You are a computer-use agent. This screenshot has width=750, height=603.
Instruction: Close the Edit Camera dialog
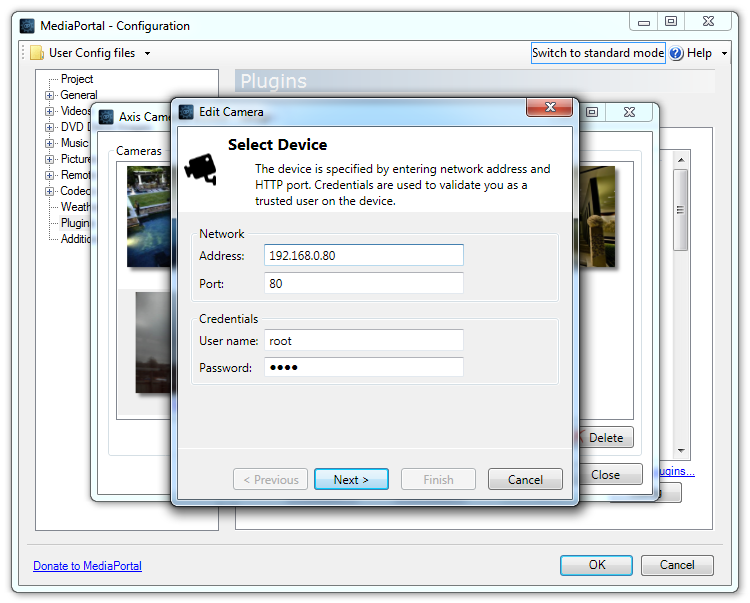click(550, 108)
